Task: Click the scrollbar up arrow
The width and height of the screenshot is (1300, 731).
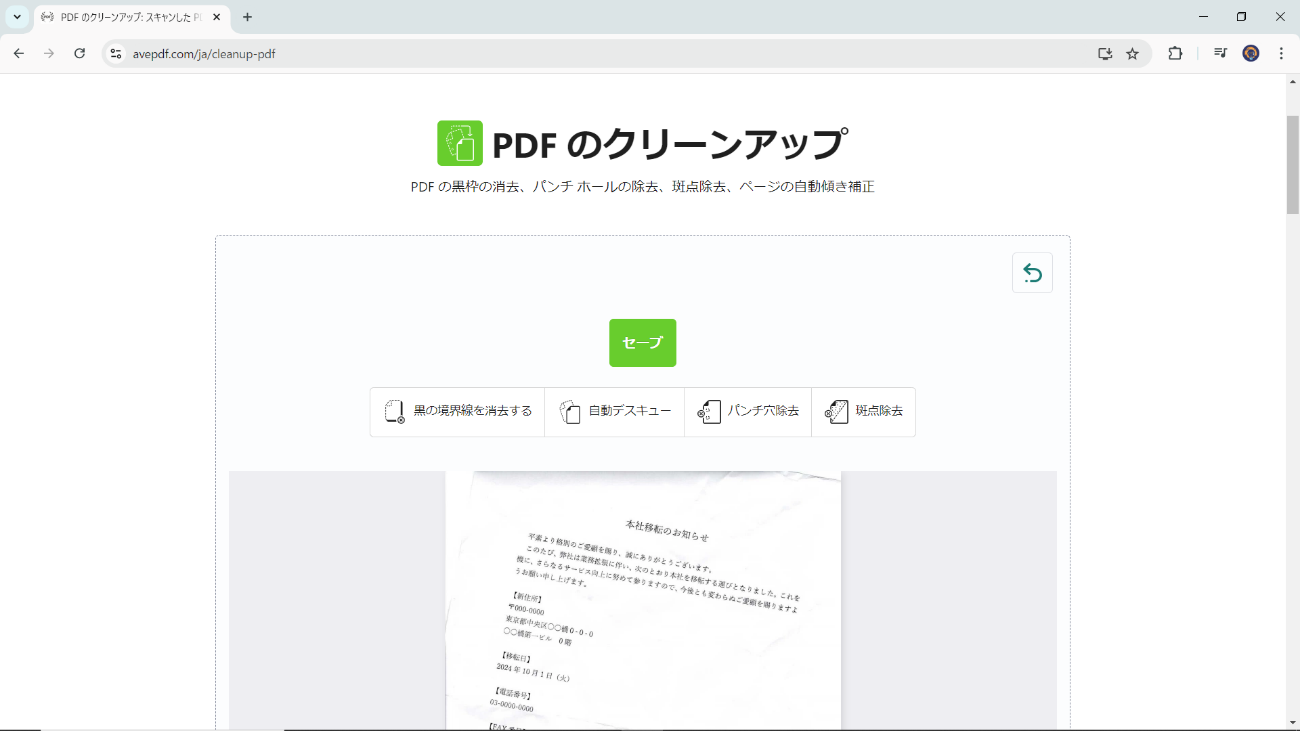Action: (x=1292, y=82)
